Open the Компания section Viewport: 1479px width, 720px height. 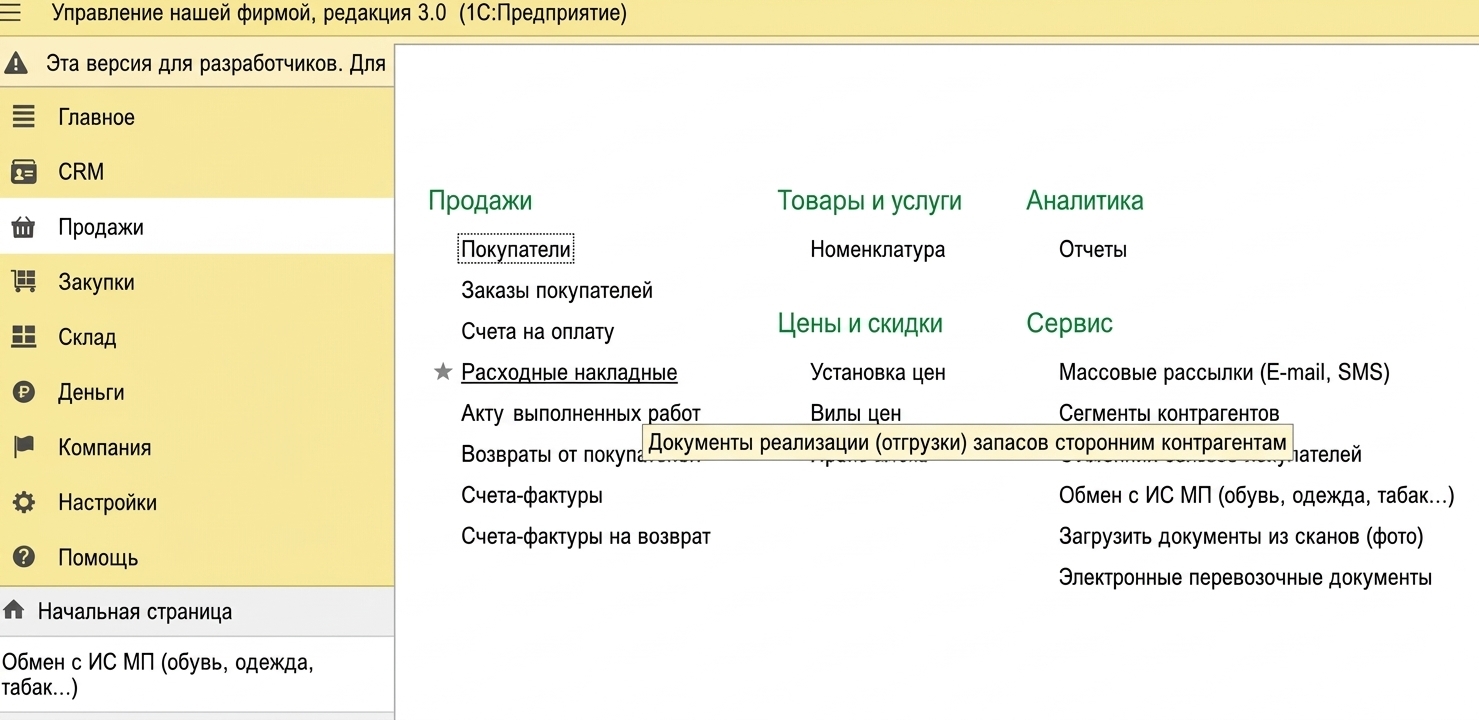coord(197,447)
